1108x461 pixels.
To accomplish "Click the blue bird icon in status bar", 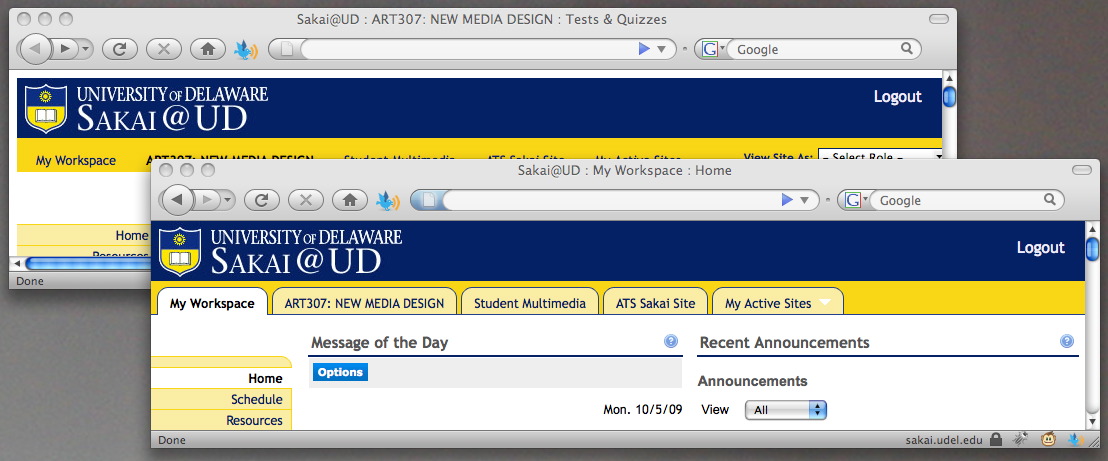I will [1076, 440].
